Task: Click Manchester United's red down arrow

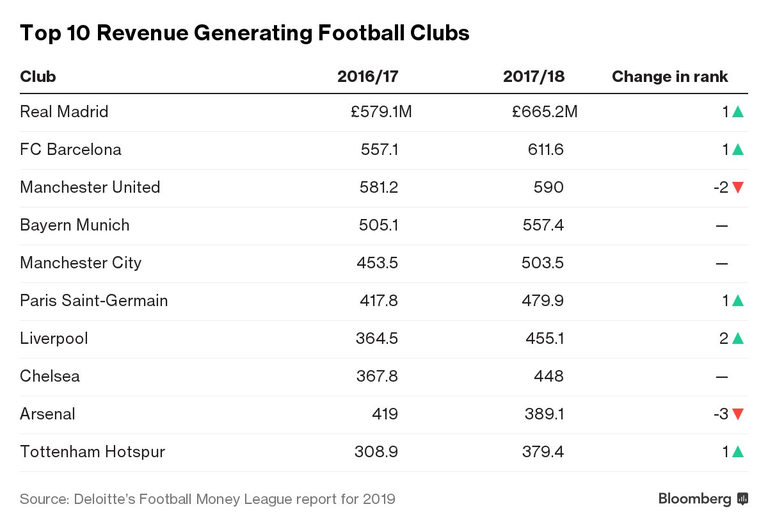Action: click(738, 188)
